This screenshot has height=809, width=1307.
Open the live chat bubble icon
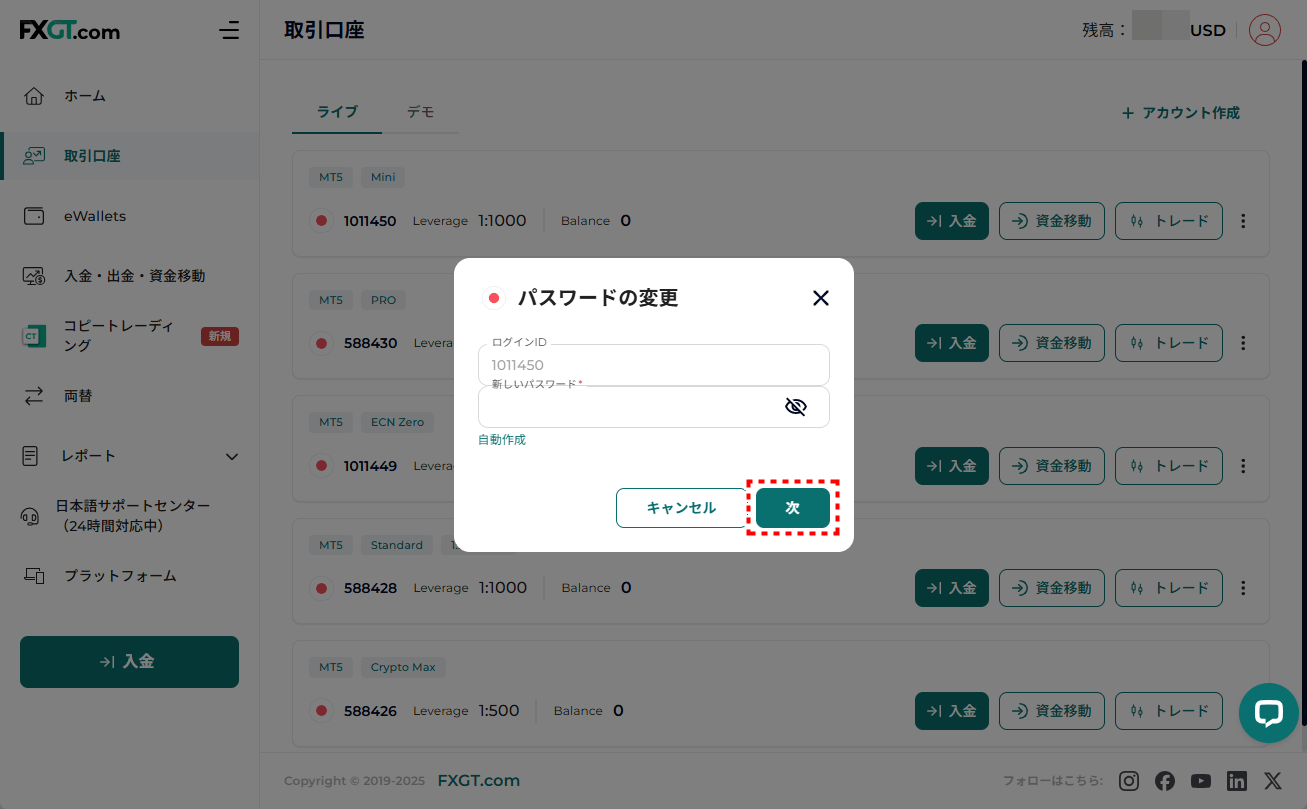coord(1268,713)
